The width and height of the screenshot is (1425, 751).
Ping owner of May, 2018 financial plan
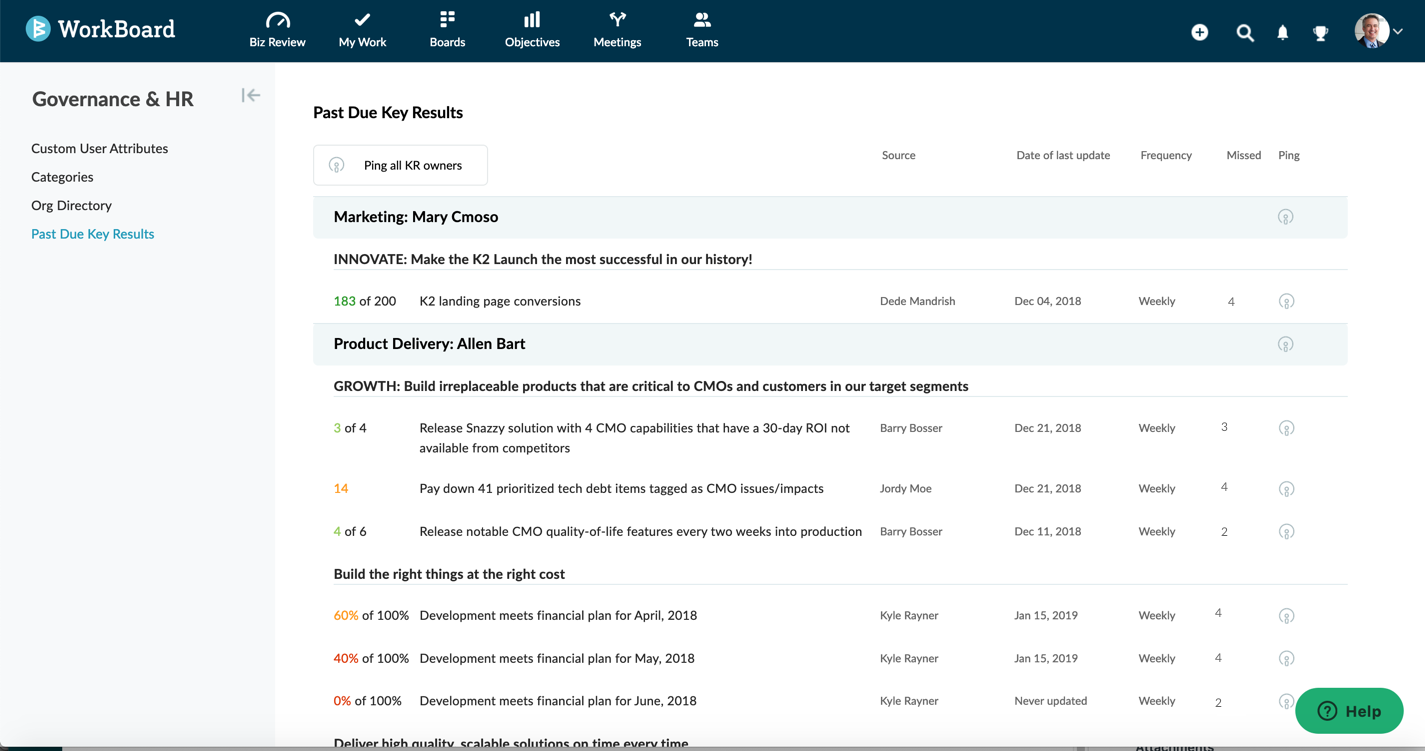click(1287, 659)
